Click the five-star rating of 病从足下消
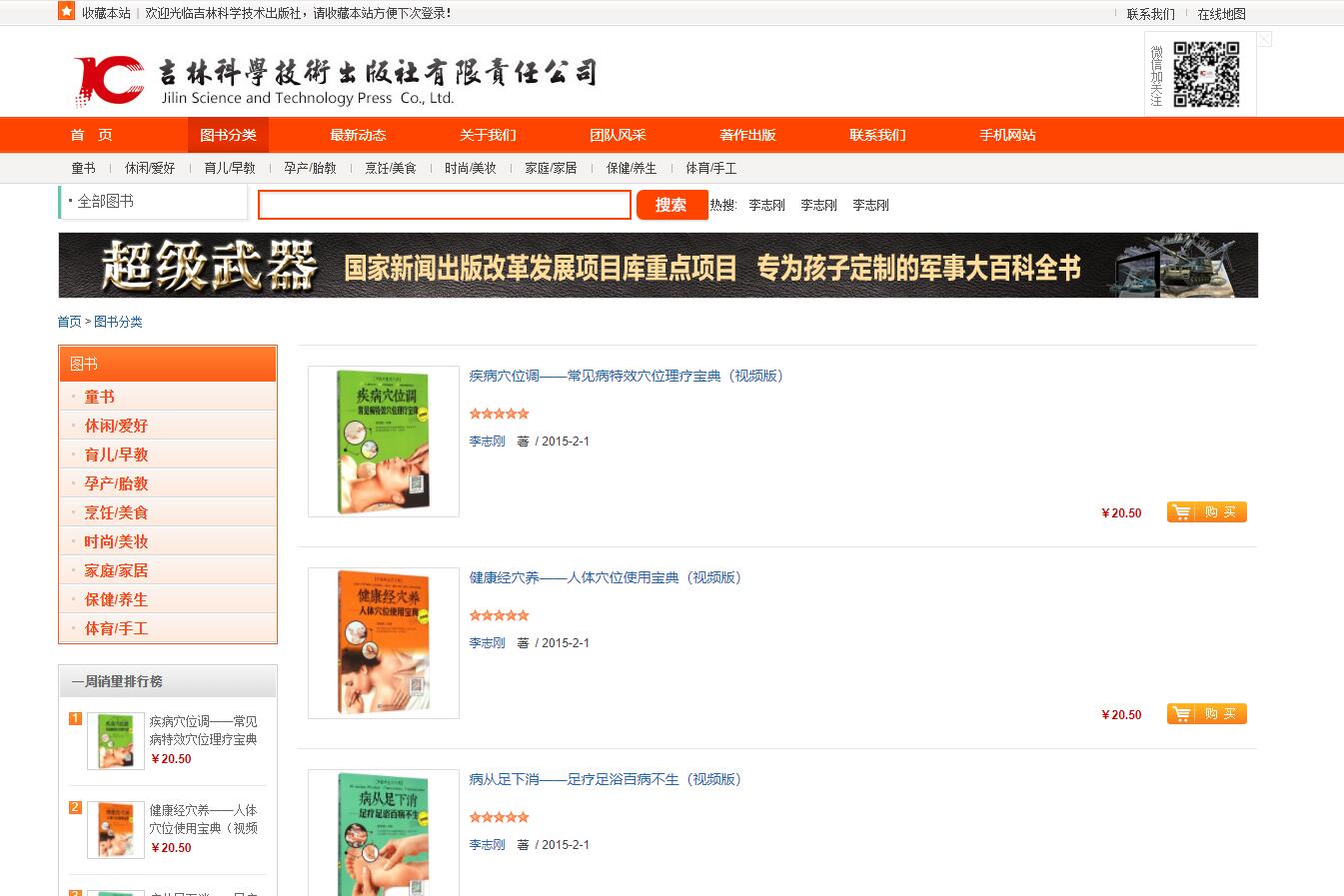 [x=499, y=817]
